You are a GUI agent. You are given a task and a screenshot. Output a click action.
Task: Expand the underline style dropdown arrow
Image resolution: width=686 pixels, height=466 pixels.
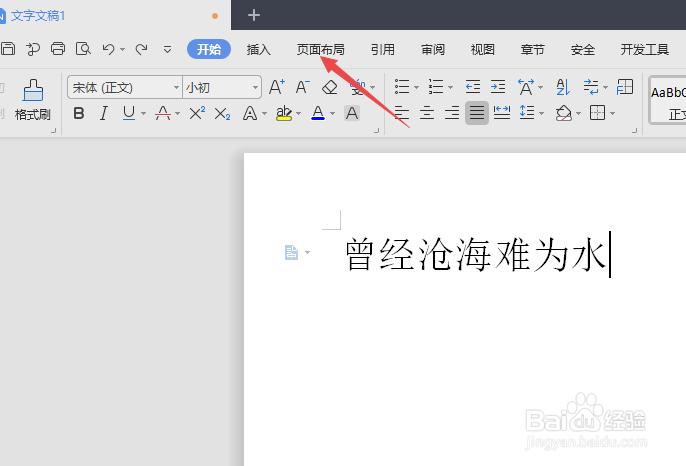tap(144, 114)
